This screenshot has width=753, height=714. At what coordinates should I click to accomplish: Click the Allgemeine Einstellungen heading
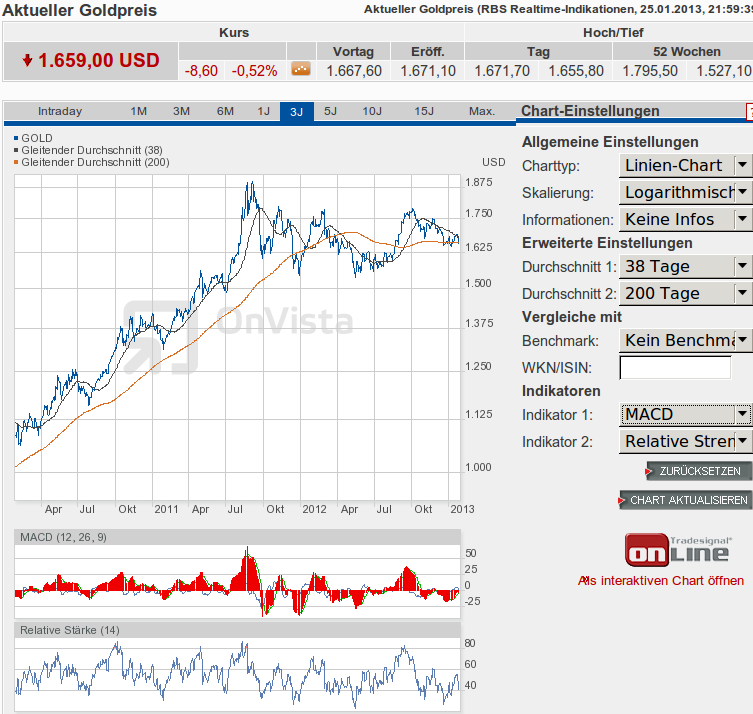pos(610,142)
